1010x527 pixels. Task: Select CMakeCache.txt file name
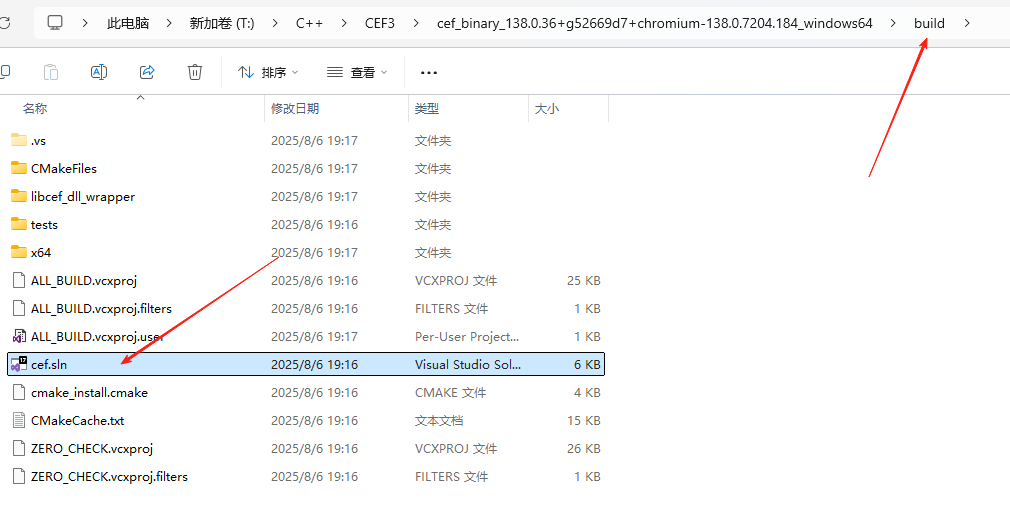pyautogui.click(x=77, y=421)
